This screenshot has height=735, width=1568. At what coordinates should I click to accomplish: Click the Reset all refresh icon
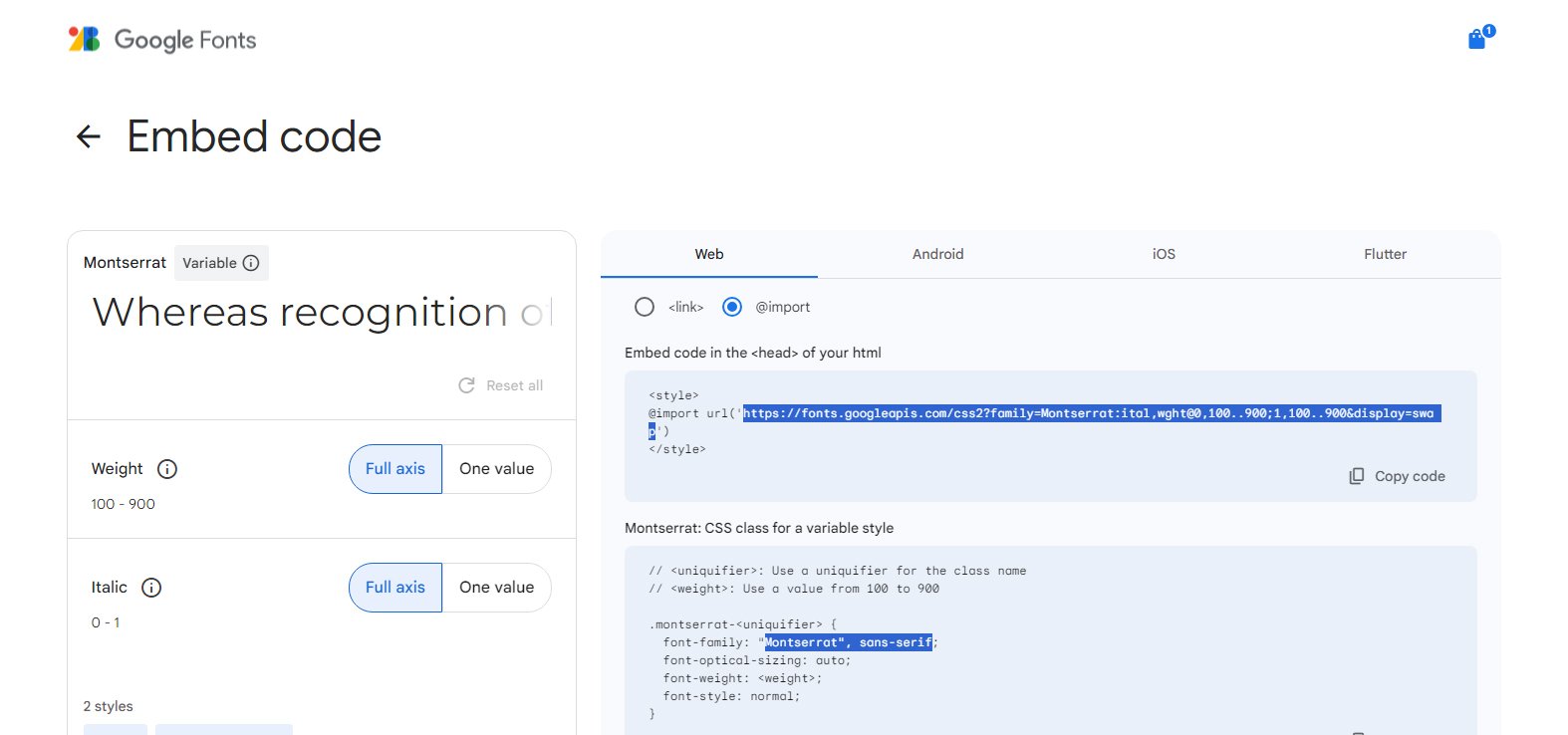466,385
